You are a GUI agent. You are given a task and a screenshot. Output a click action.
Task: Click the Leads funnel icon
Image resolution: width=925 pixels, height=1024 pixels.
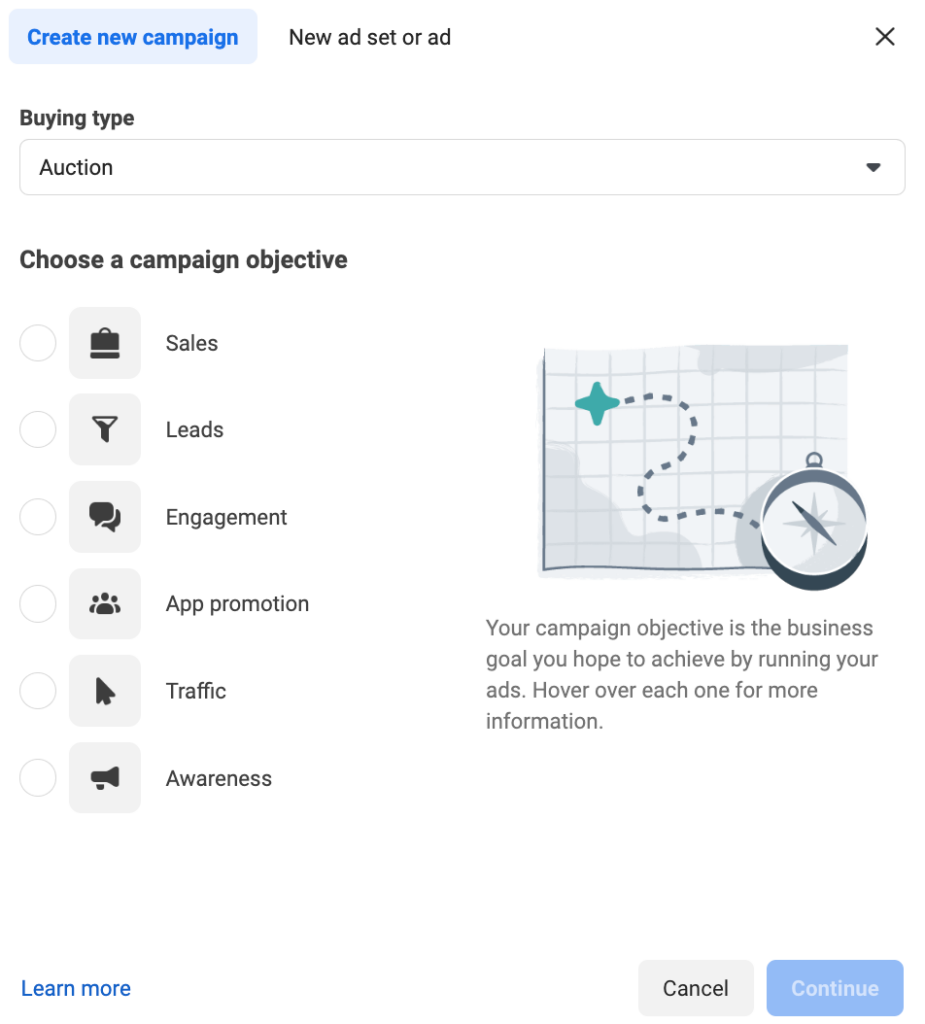(x=105, y=430)
